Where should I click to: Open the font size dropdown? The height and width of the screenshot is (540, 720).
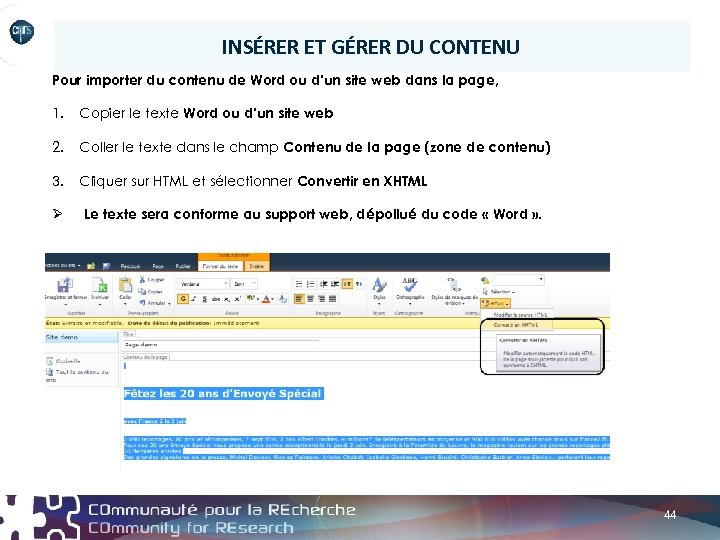coord(244,284)
